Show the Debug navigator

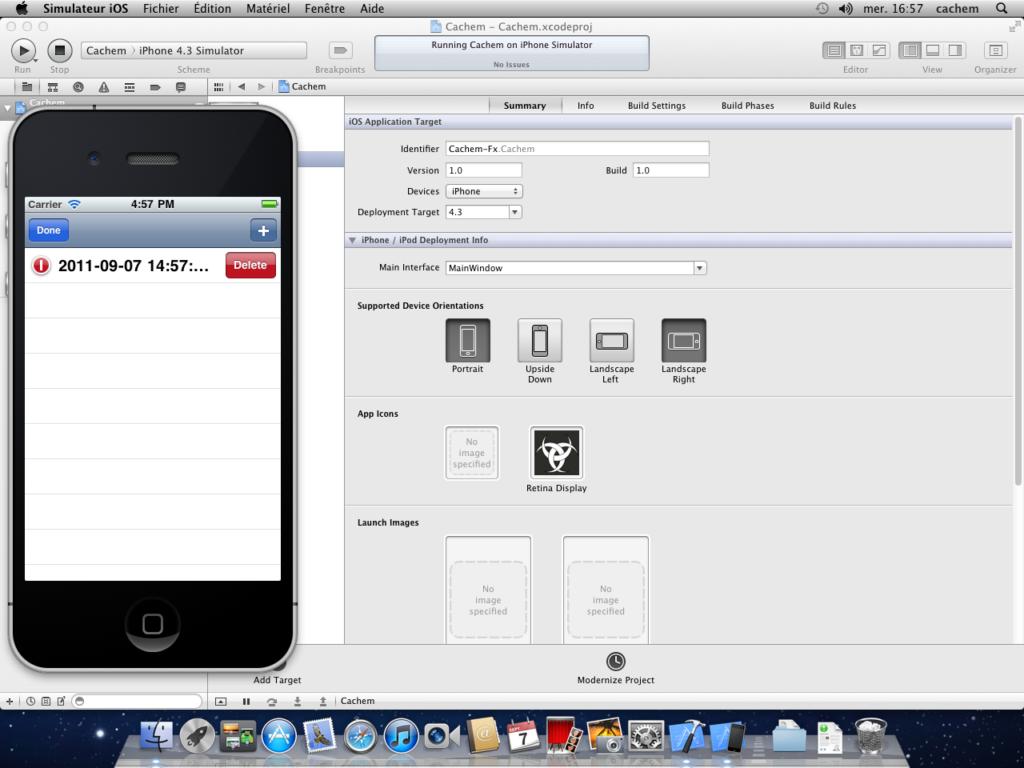(129, 87)
